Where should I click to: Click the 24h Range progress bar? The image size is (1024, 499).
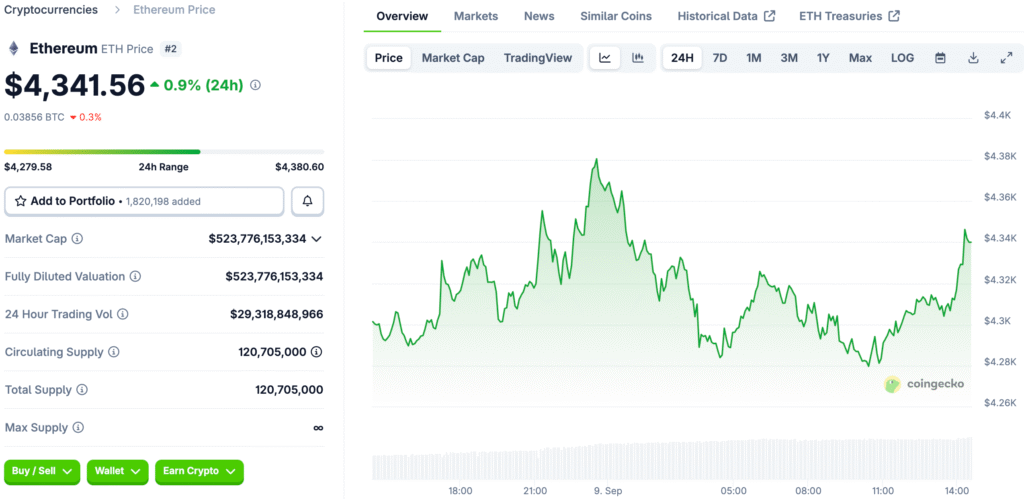[164, 152]
